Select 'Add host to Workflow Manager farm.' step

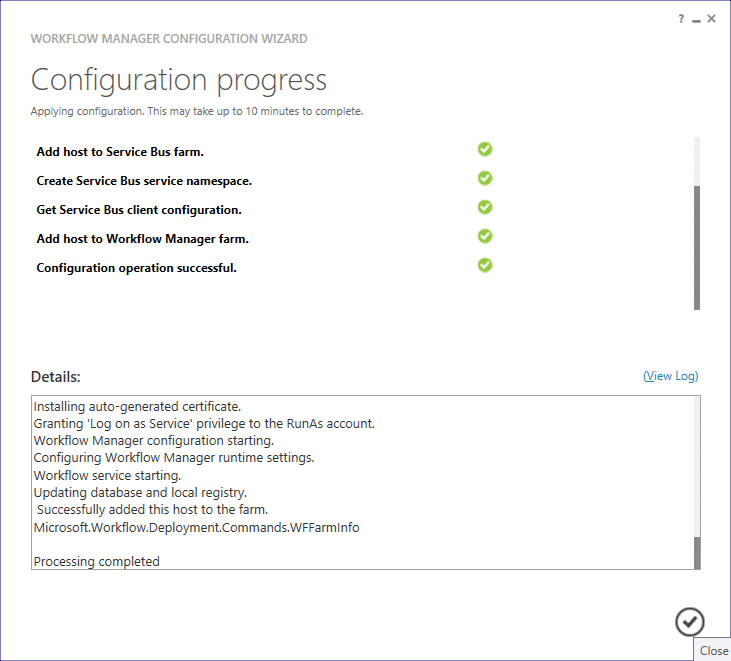pyautogui.click(x=143, y=239)
